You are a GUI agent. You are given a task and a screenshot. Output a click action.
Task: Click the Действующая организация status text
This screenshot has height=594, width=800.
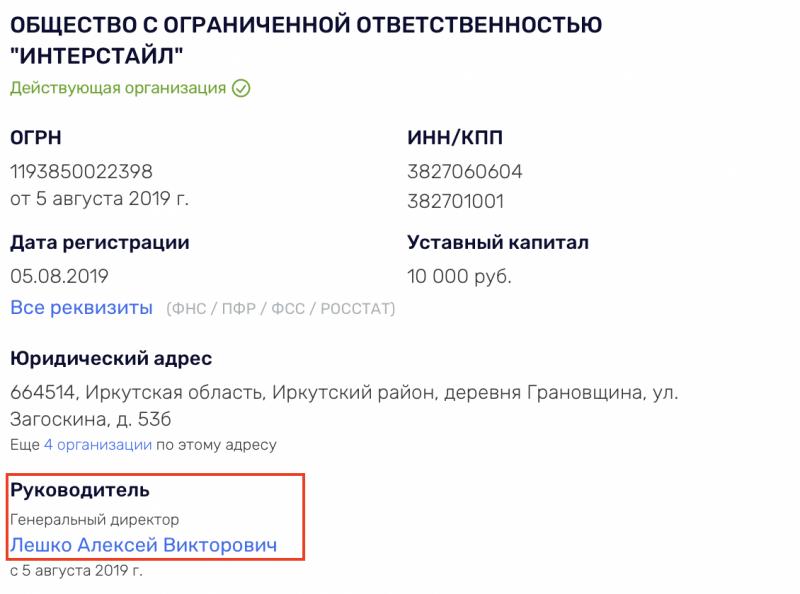[118, 88]
